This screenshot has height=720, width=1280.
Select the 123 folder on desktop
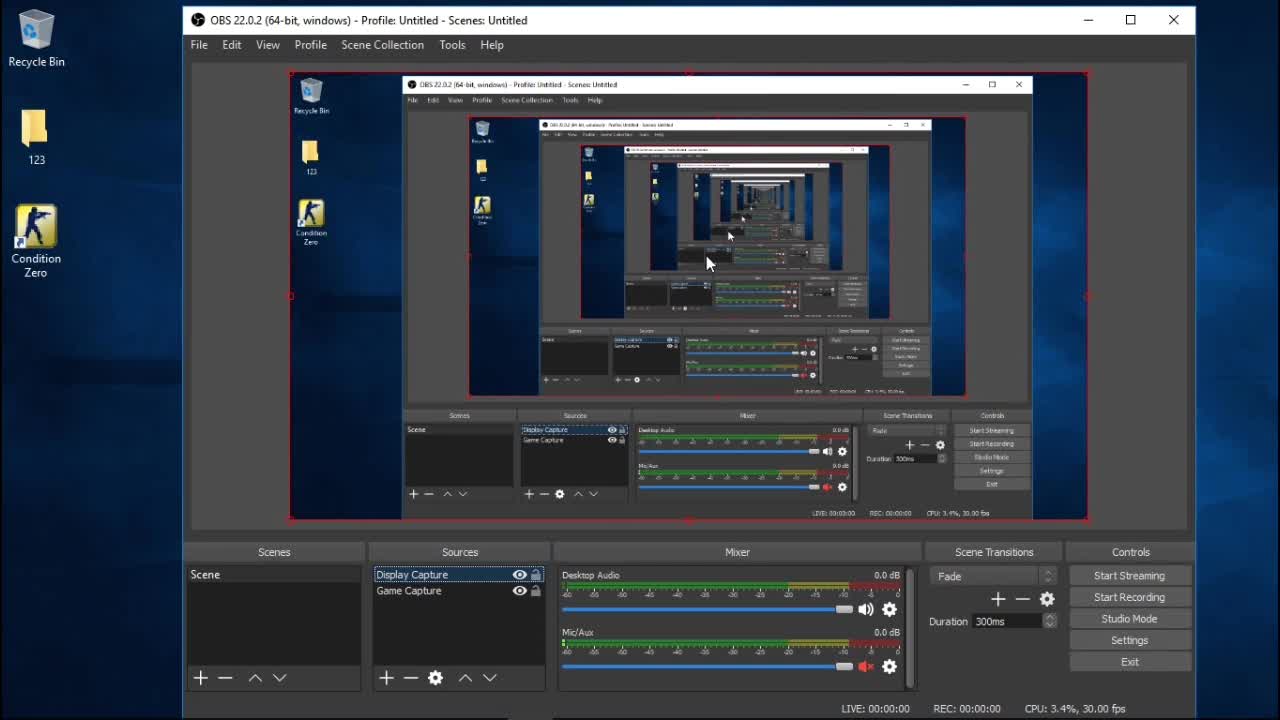coord(36,137)
